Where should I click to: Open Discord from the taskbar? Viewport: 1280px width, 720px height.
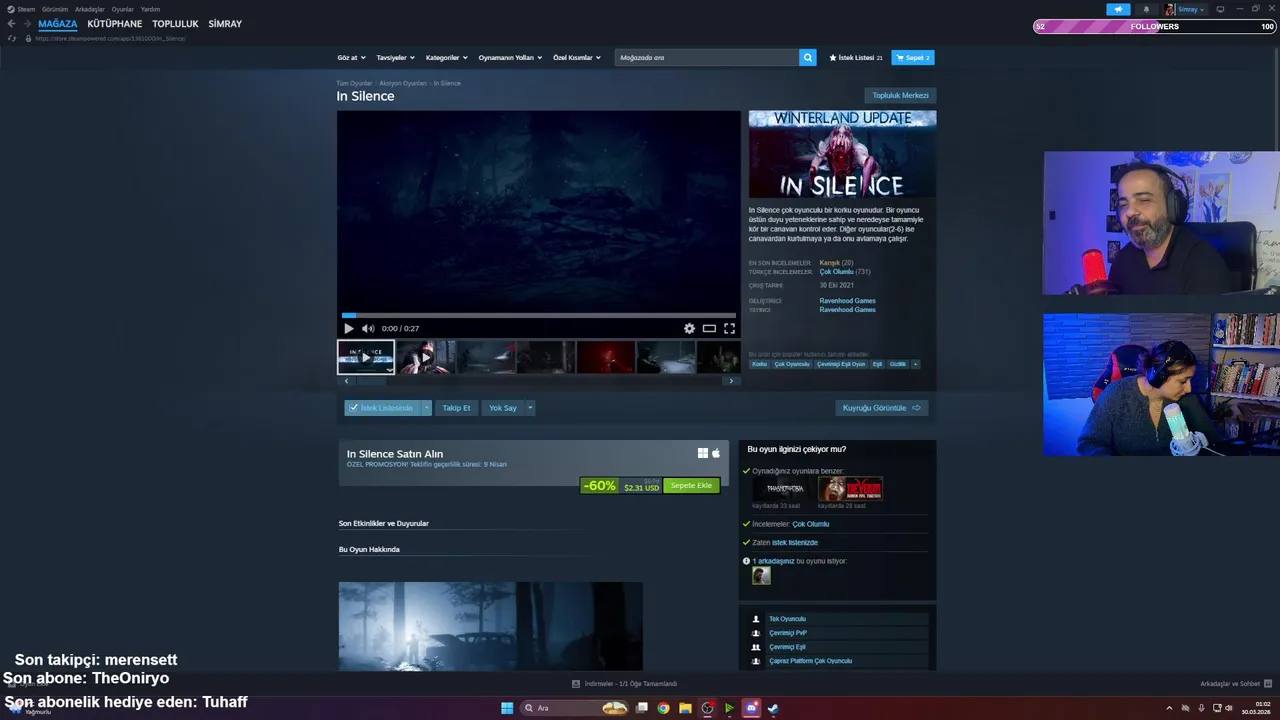[x=751, y=708]
